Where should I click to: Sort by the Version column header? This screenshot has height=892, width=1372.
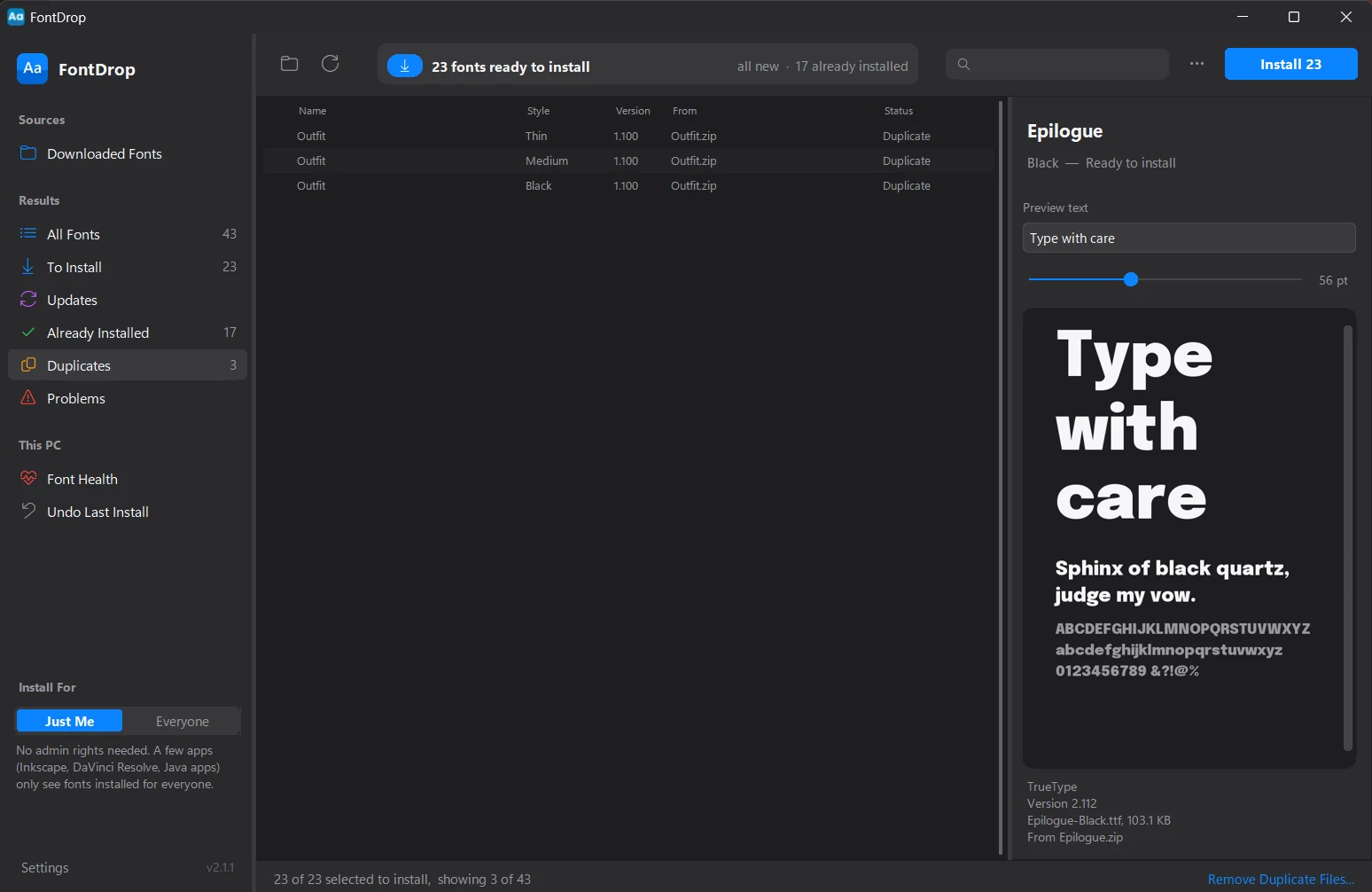tap(633, 111)
